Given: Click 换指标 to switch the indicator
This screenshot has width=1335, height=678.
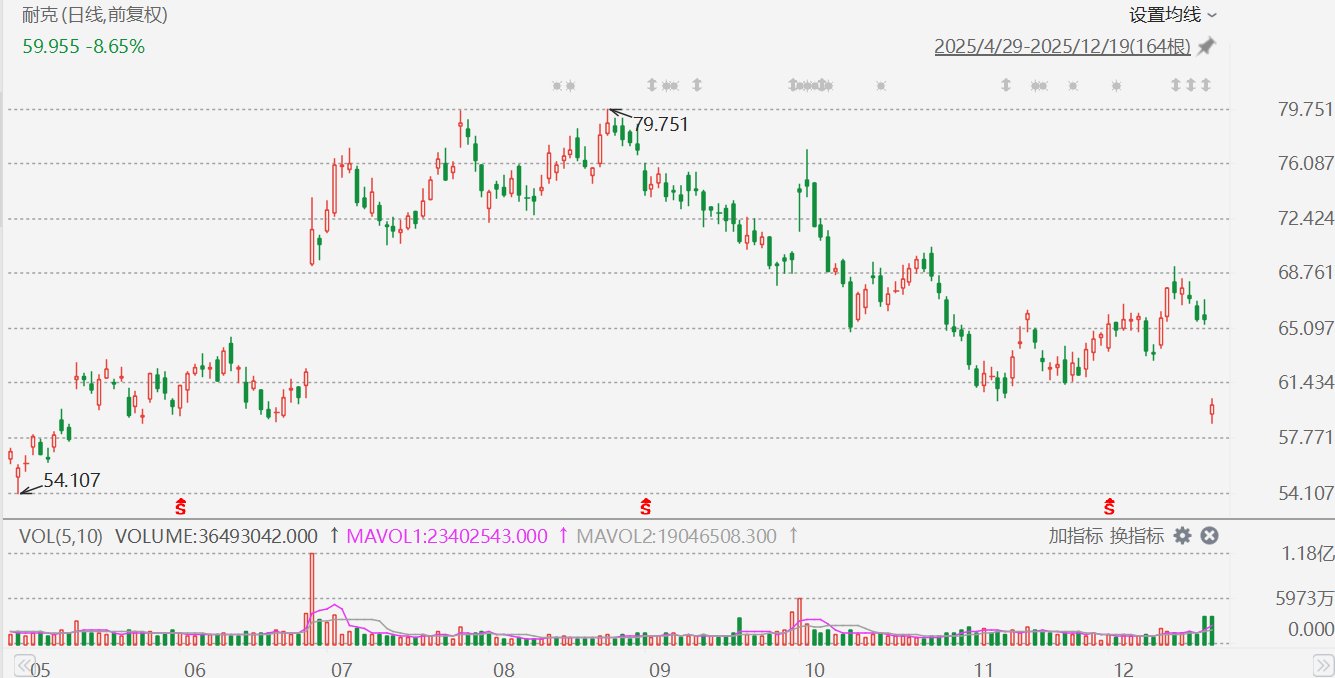Looking at the screenshot, I should coord(1137,536).
